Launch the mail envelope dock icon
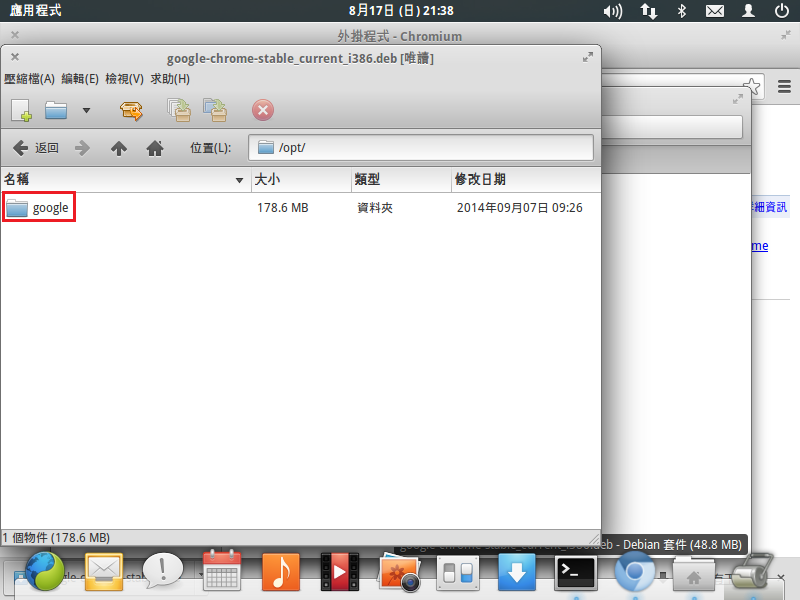 [x=104, y=571]
